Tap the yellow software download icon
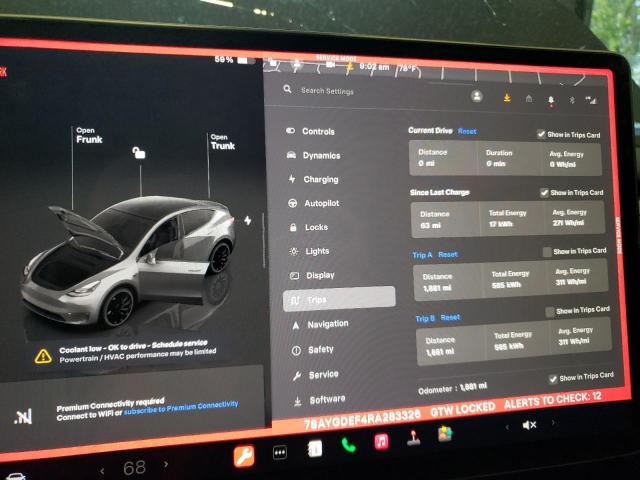 507,98
